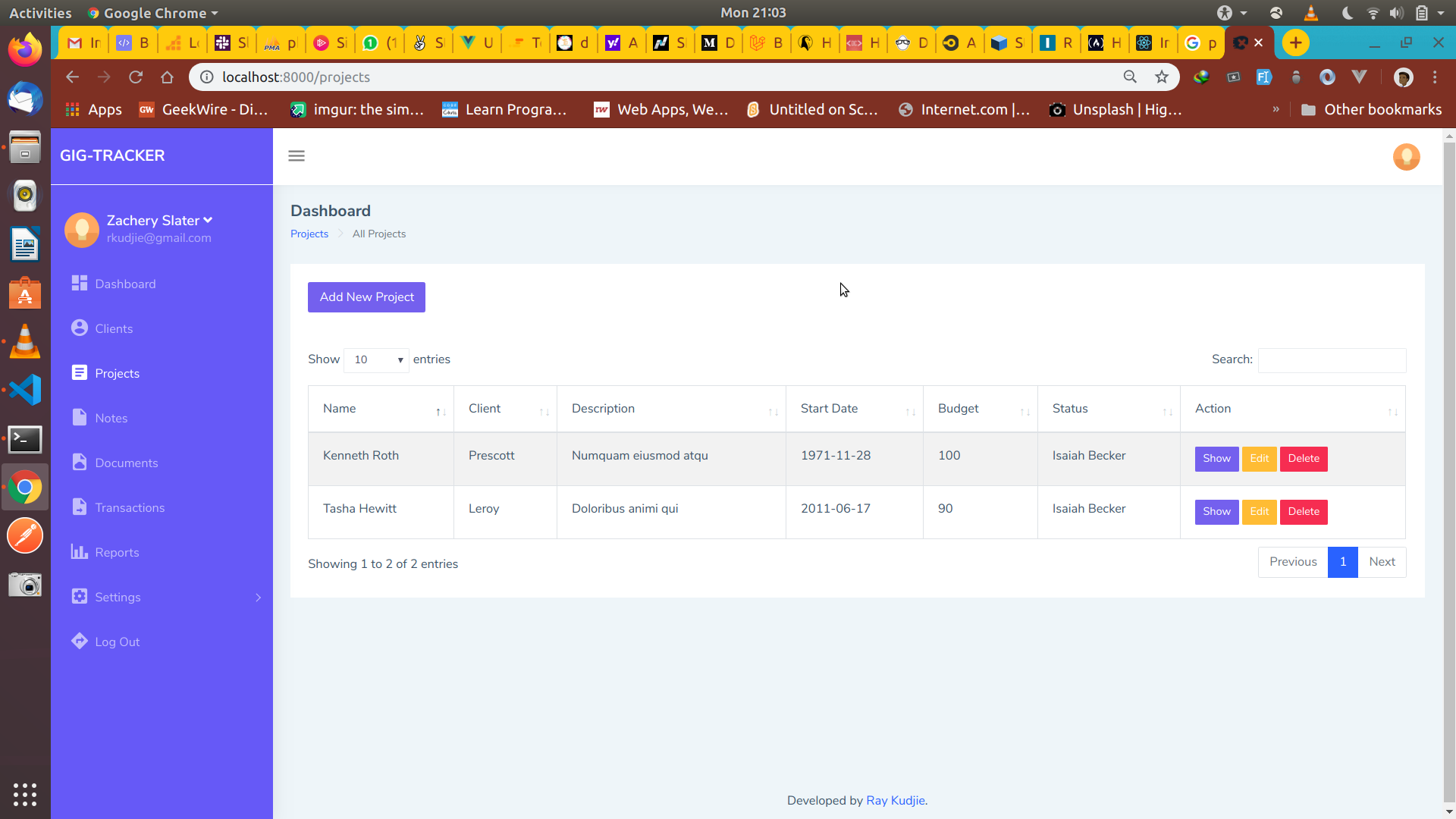1456x819 pixels.
Task: Expand the Zachery Slater user dropdown
Action: (x=208, y=220)
